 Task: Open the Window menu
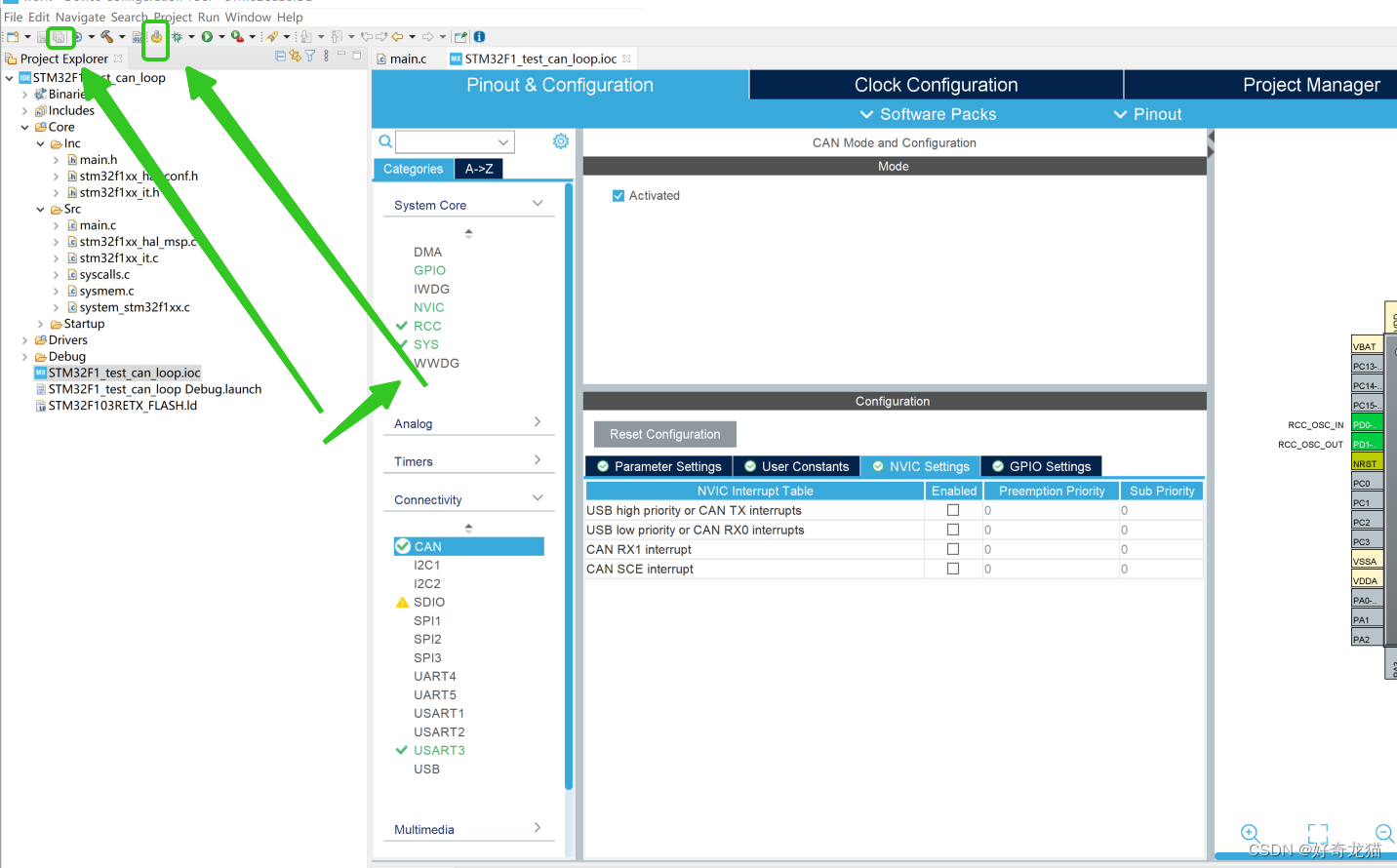(x=248, y=17)
